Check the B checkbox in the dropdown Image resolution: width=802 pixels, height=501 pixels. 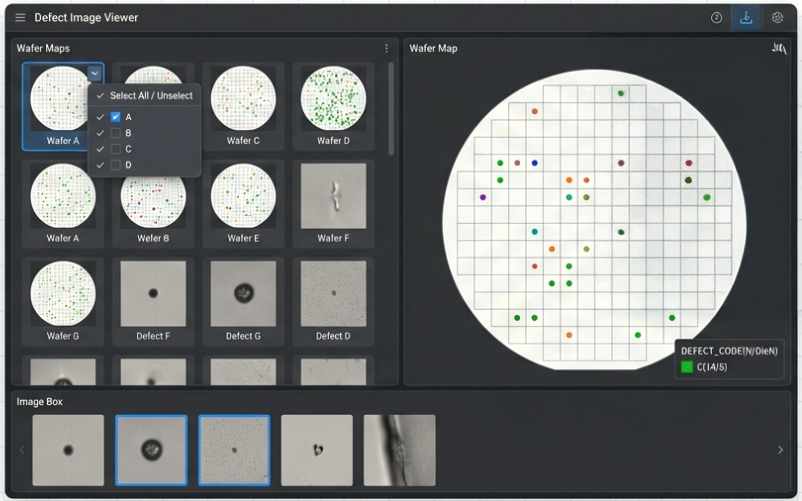pyautogui.click(x=116, y=133)
